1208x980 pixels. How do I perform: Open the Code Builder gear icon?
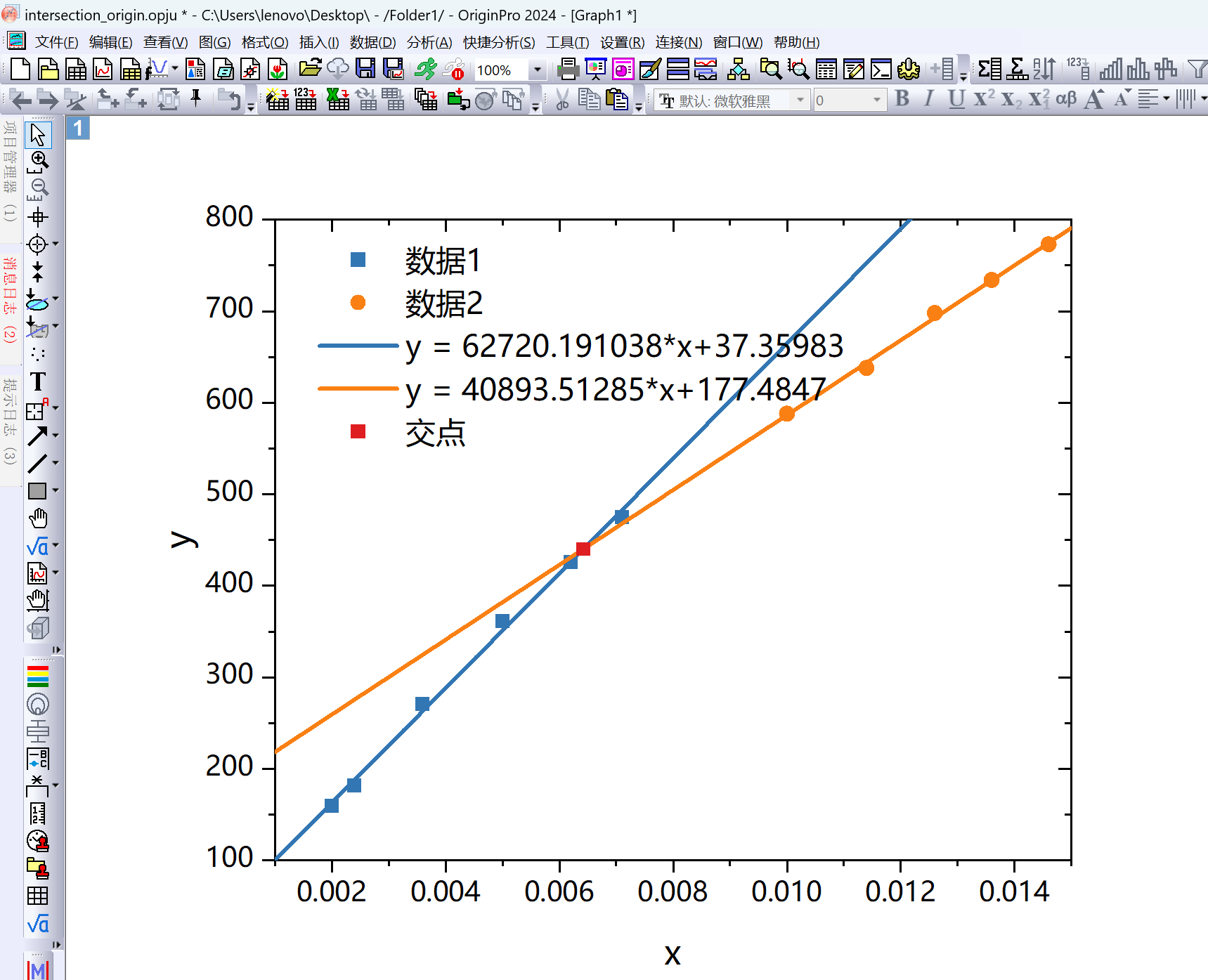point(909,69)
